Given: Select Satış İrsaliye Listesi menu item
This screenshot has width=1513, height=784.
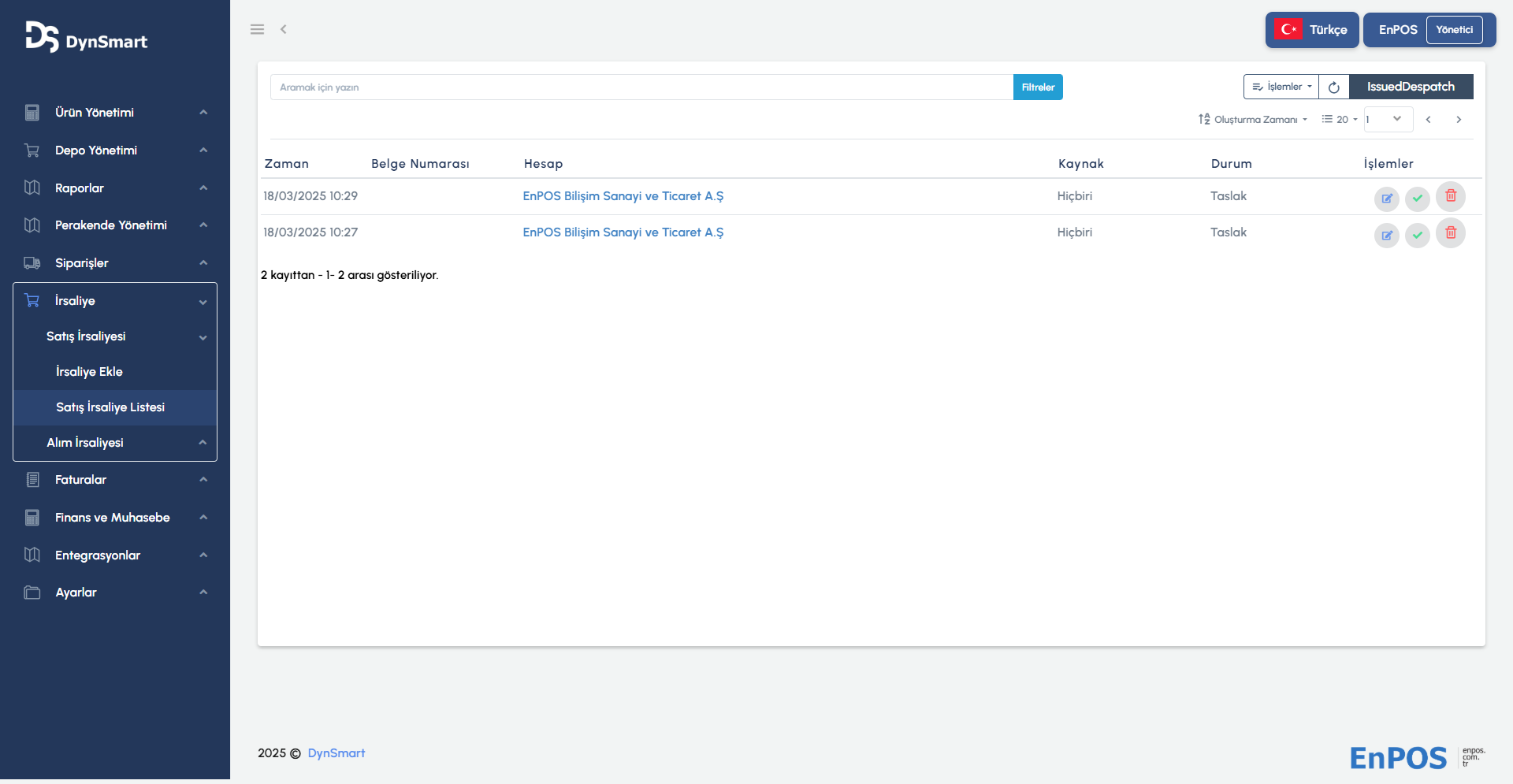Looking at the screenshot, I should [x=110, y=407].
